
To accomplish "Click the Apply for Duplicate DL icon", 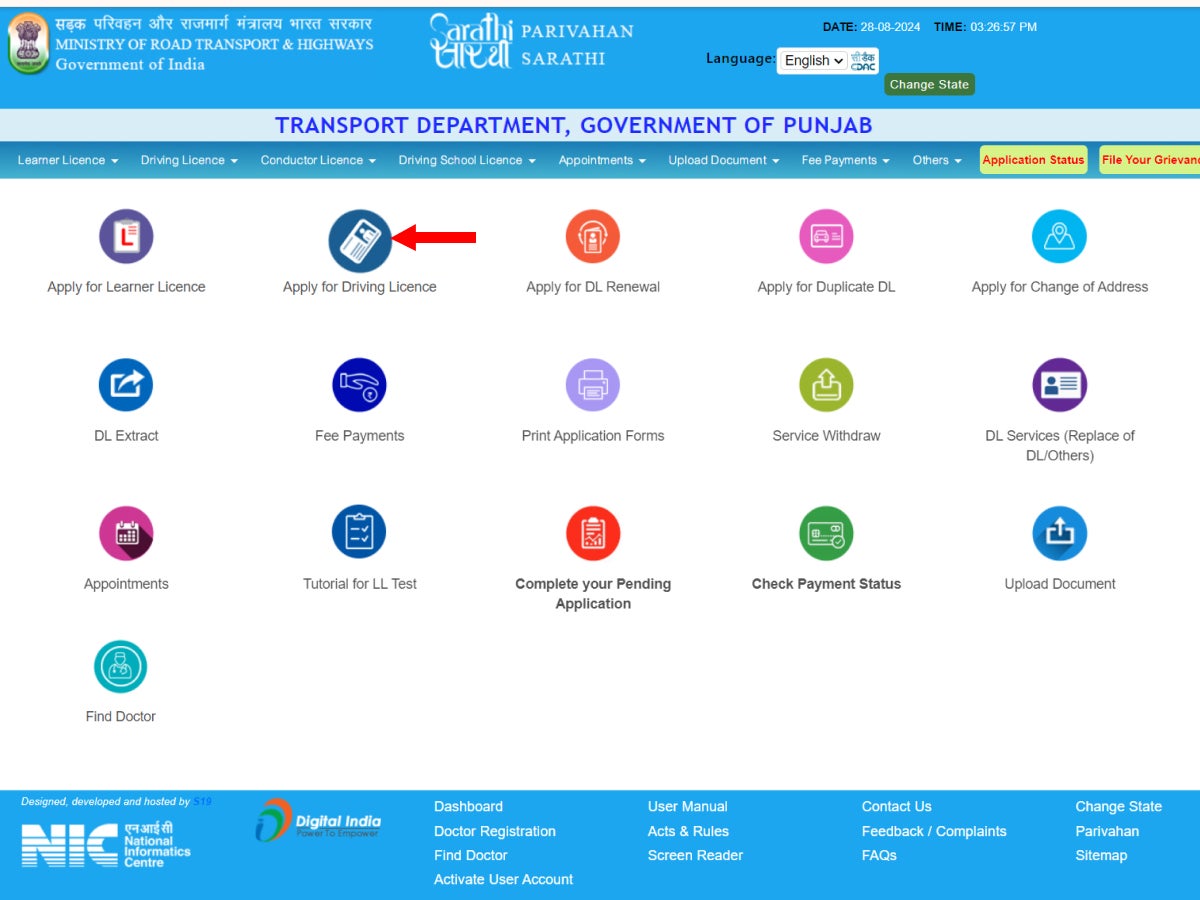I will 826,237.
